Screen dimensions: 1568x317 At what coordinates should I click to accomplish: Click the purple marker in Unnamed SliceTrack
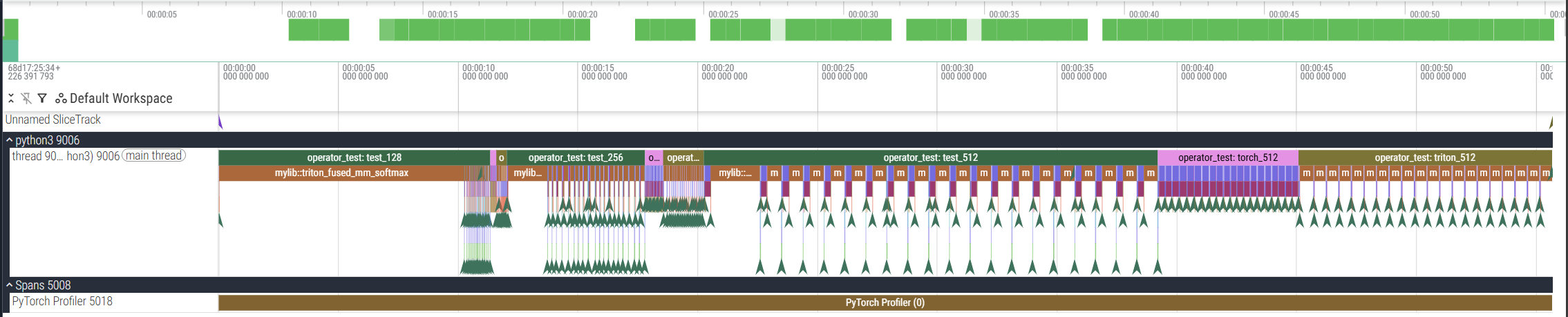pyautogui.click(x=220, y=122)
